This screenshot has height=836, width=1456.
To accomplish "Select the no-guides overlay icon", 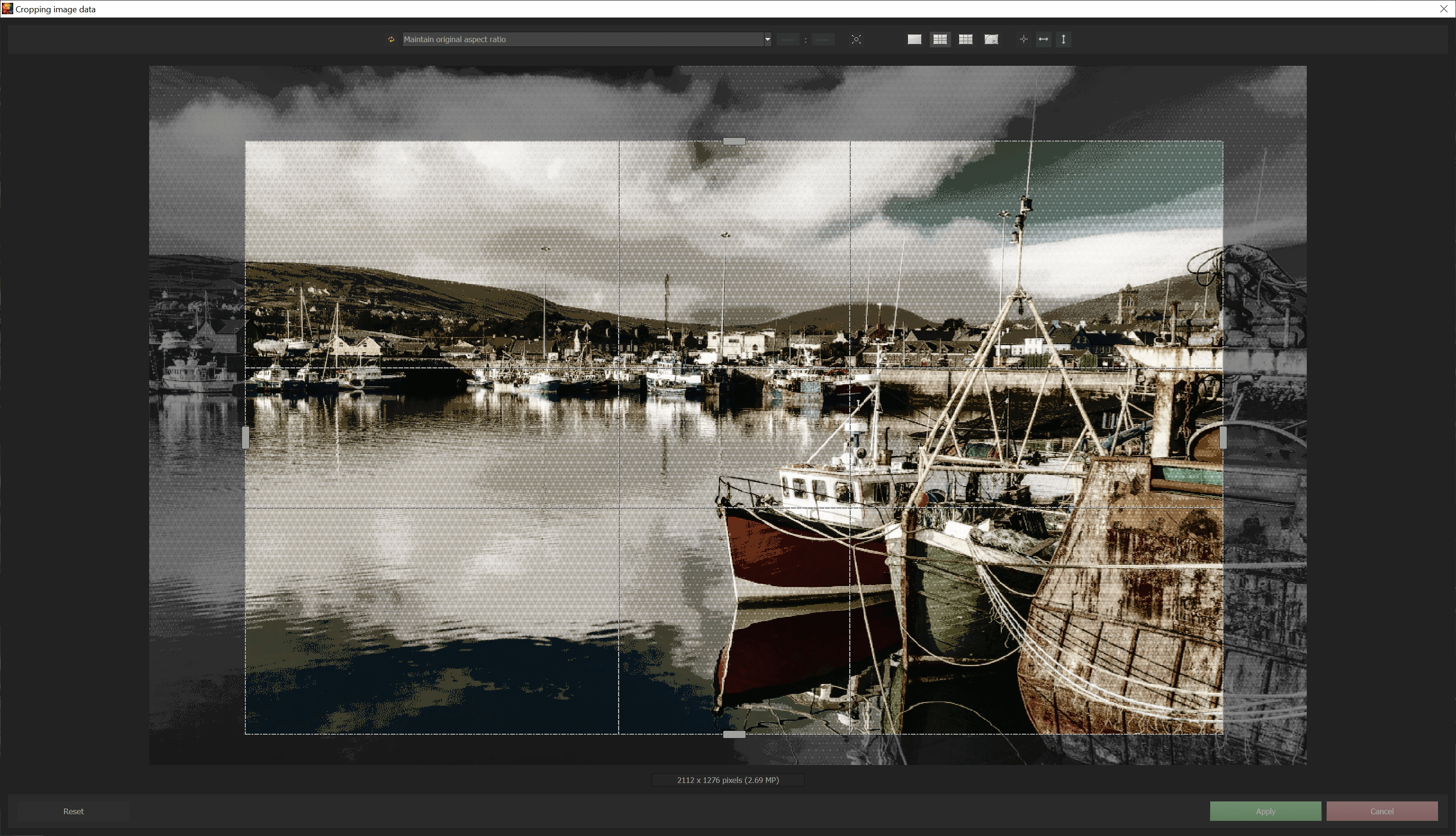I will (914, 40).
